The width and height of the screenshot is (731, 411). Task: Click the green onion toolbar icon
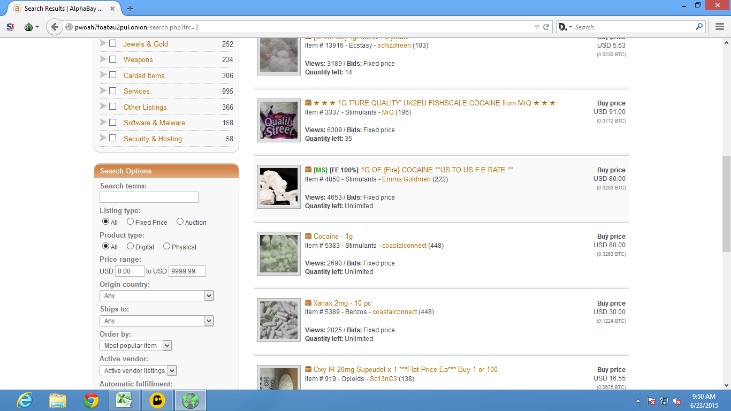(29, 27)
